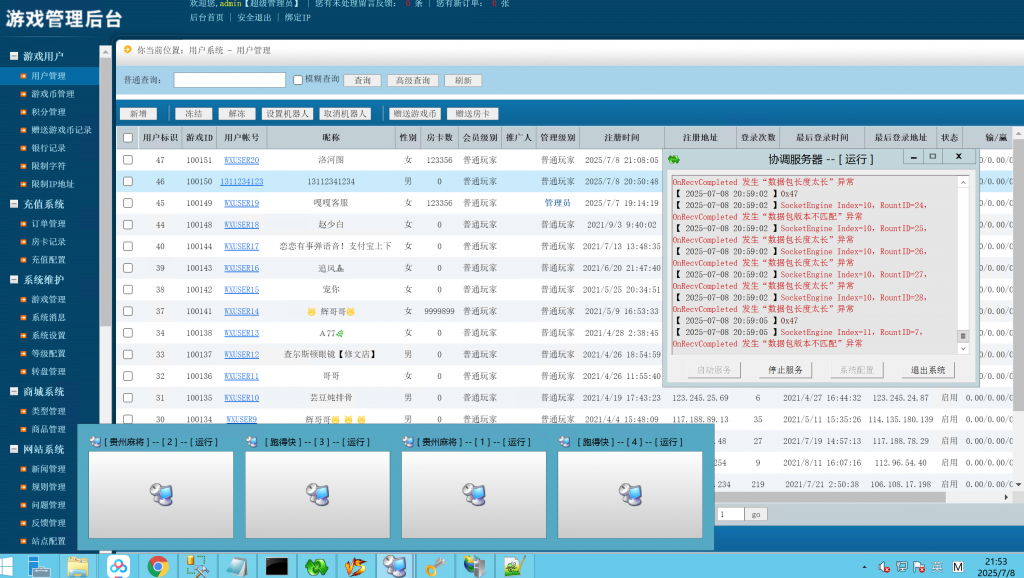Screen dimensions: 1024x578
Task: Click the 协调服务器 window title icon
Action: [x=674, y=158]
